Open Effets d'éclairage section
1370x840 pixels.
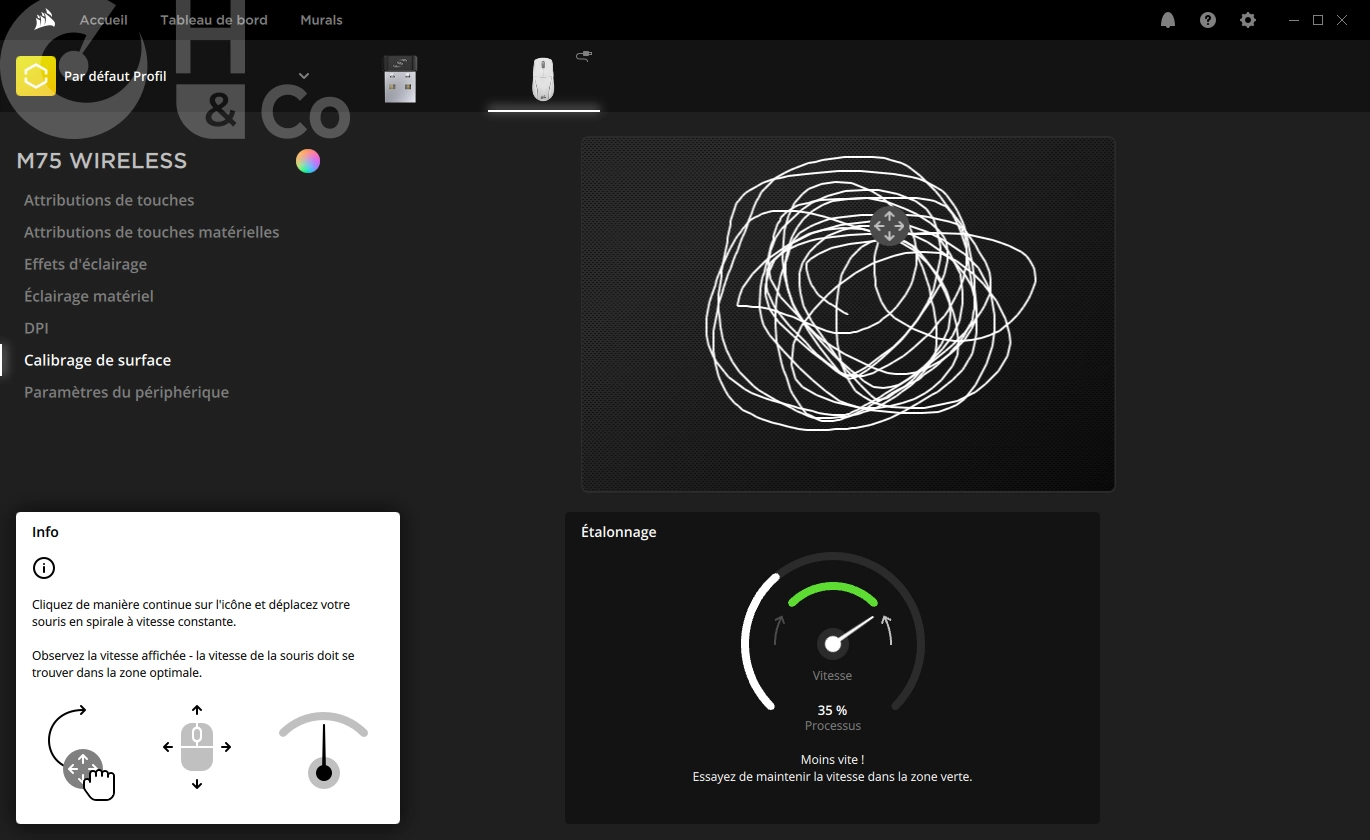86,264
